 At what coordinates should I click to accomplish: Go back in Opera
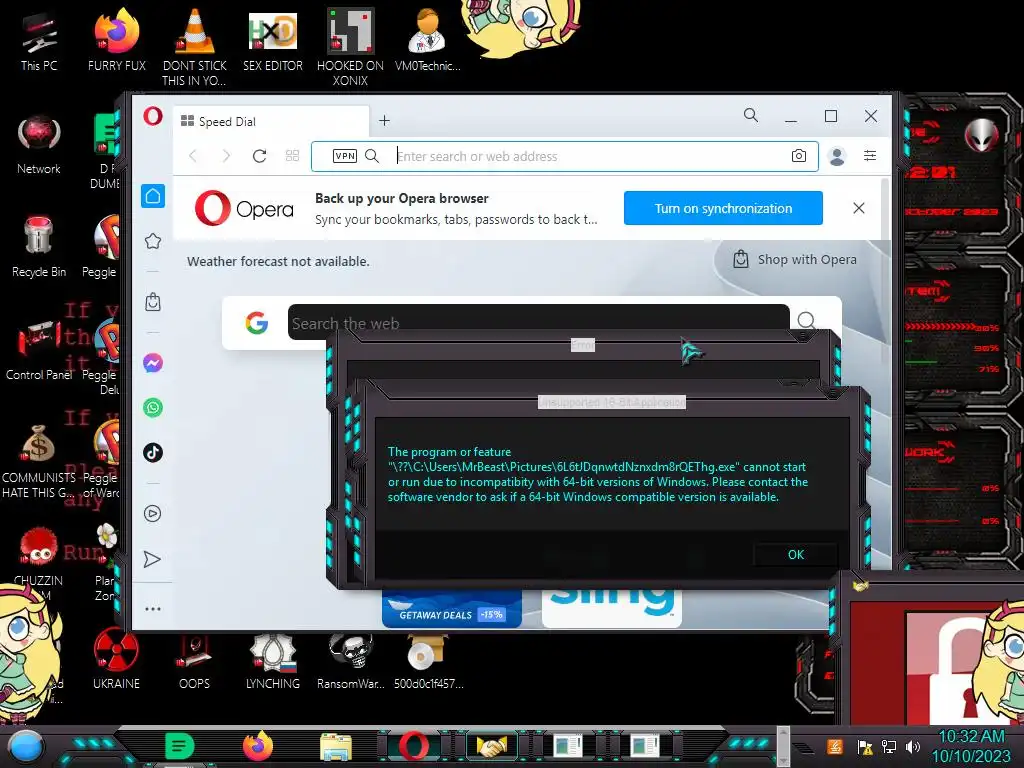(x=193, y=156)
